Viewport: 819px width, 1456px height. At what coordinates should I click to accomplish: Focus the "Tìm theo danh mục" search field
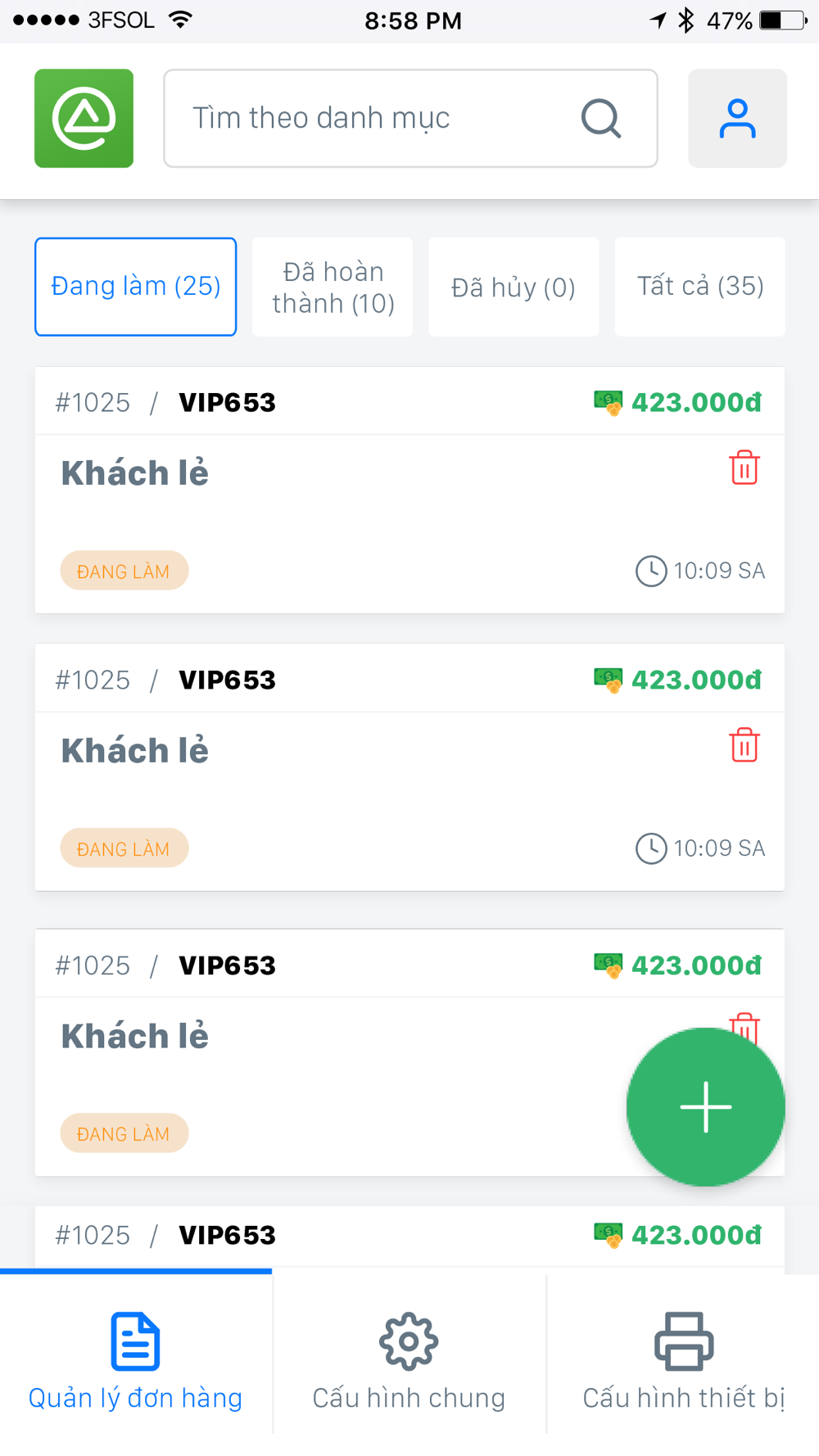(x=369, y=119)
